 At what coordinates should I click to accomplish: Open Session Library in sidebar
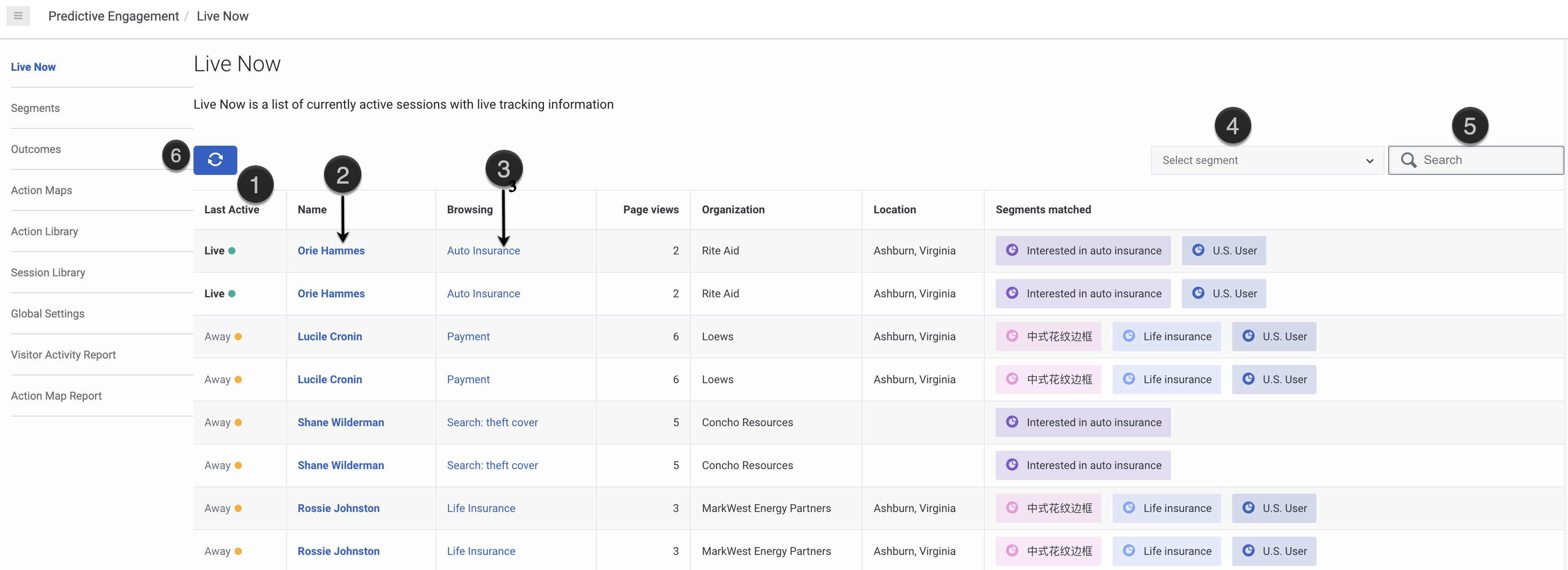(48, 272)
